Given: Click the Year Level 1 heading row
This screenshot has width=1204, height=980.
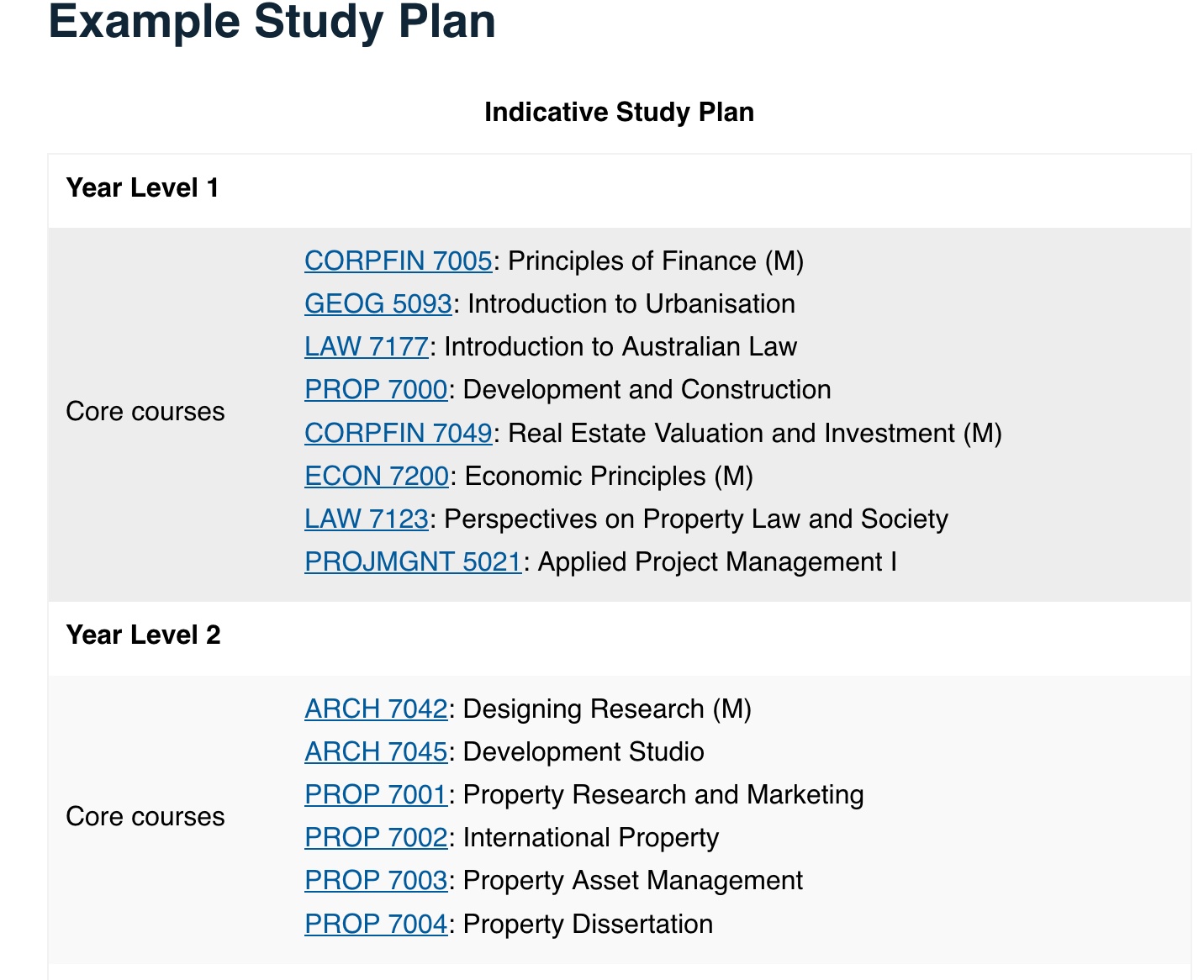Looking at the screenshot, I should tap(620, 188).
